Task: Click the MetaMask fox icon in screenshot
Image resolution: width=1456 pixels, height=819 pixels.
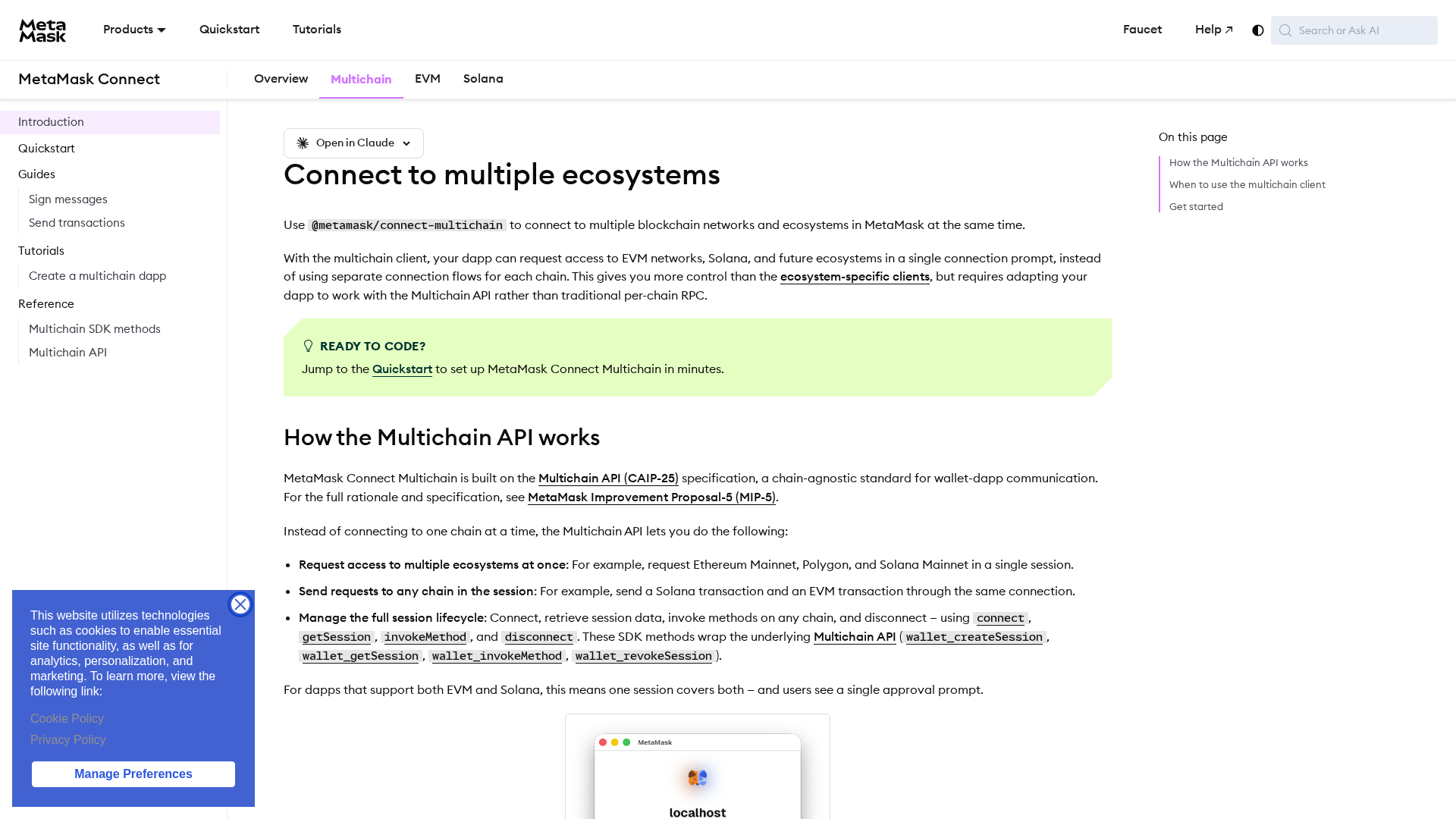Action: click(698, 777)
